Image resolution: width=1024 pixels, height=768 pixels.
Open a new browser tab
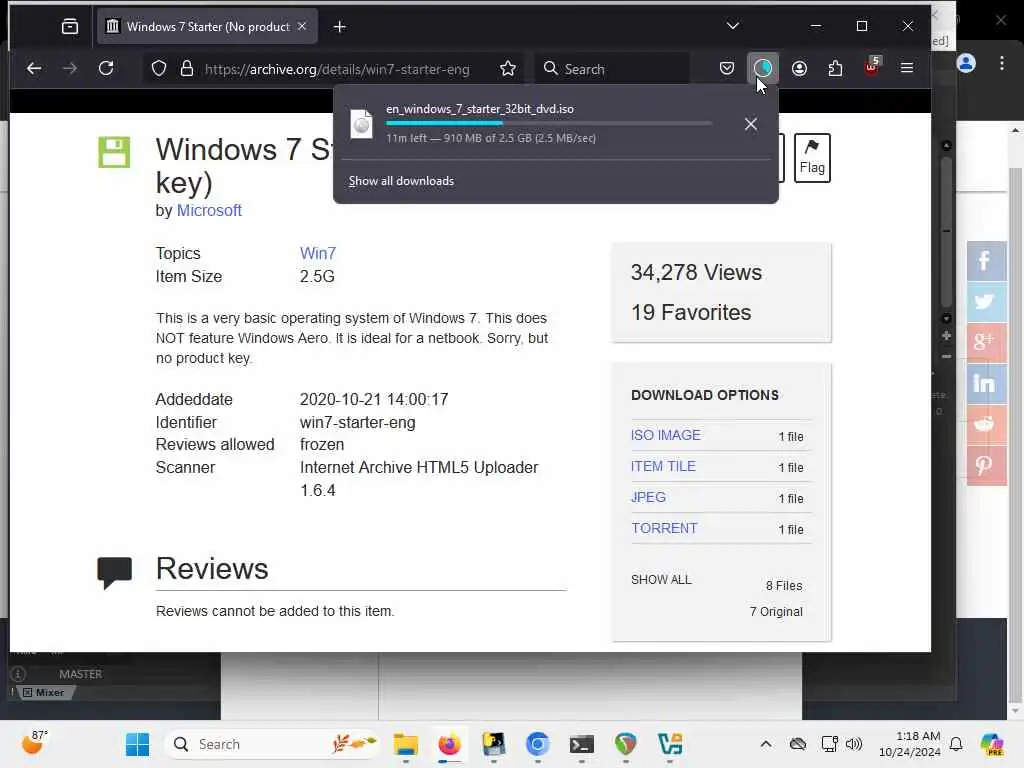tap(340, 27)
